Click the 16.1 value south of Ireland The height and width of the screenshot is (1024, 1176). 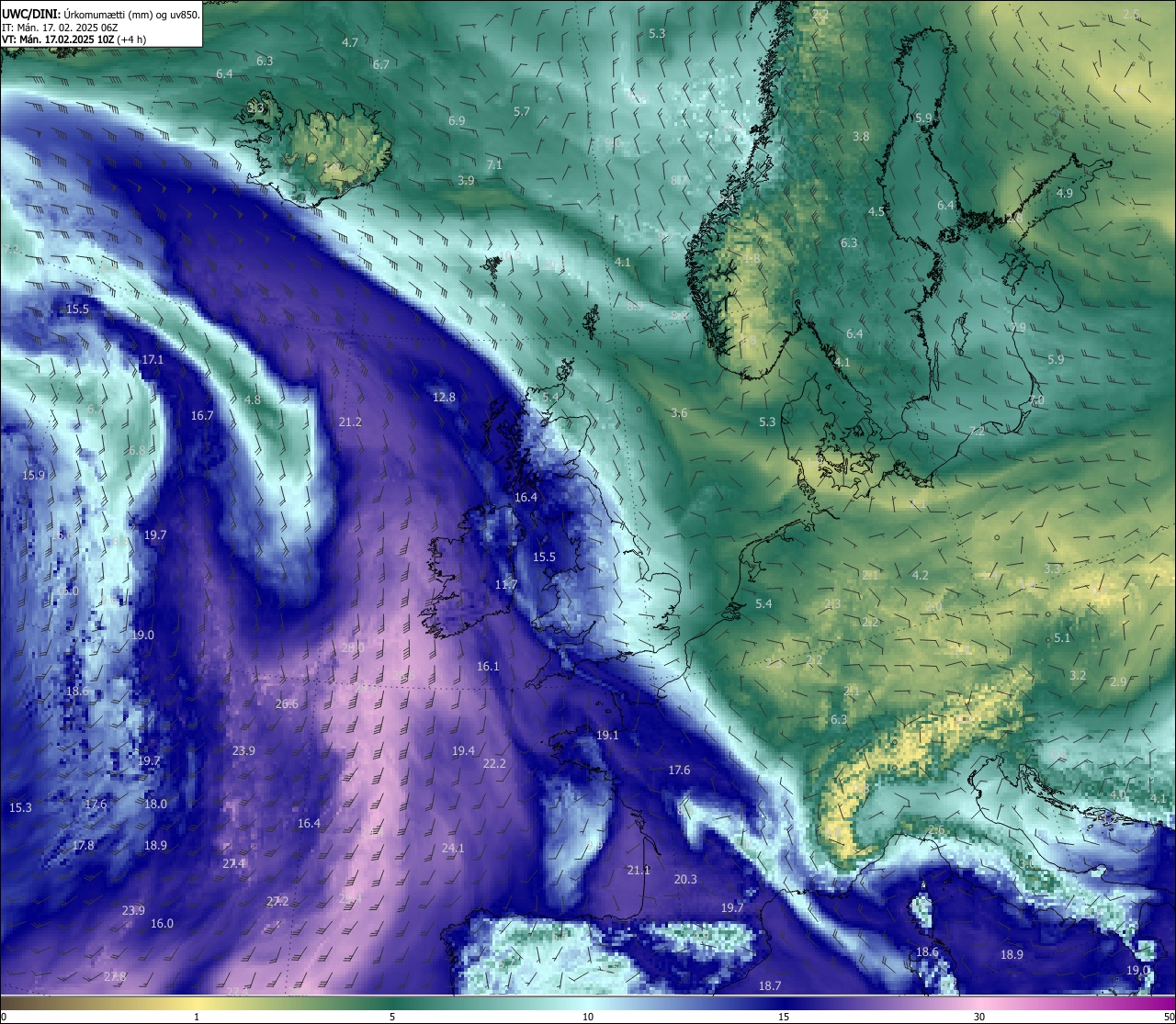(488, 667)
